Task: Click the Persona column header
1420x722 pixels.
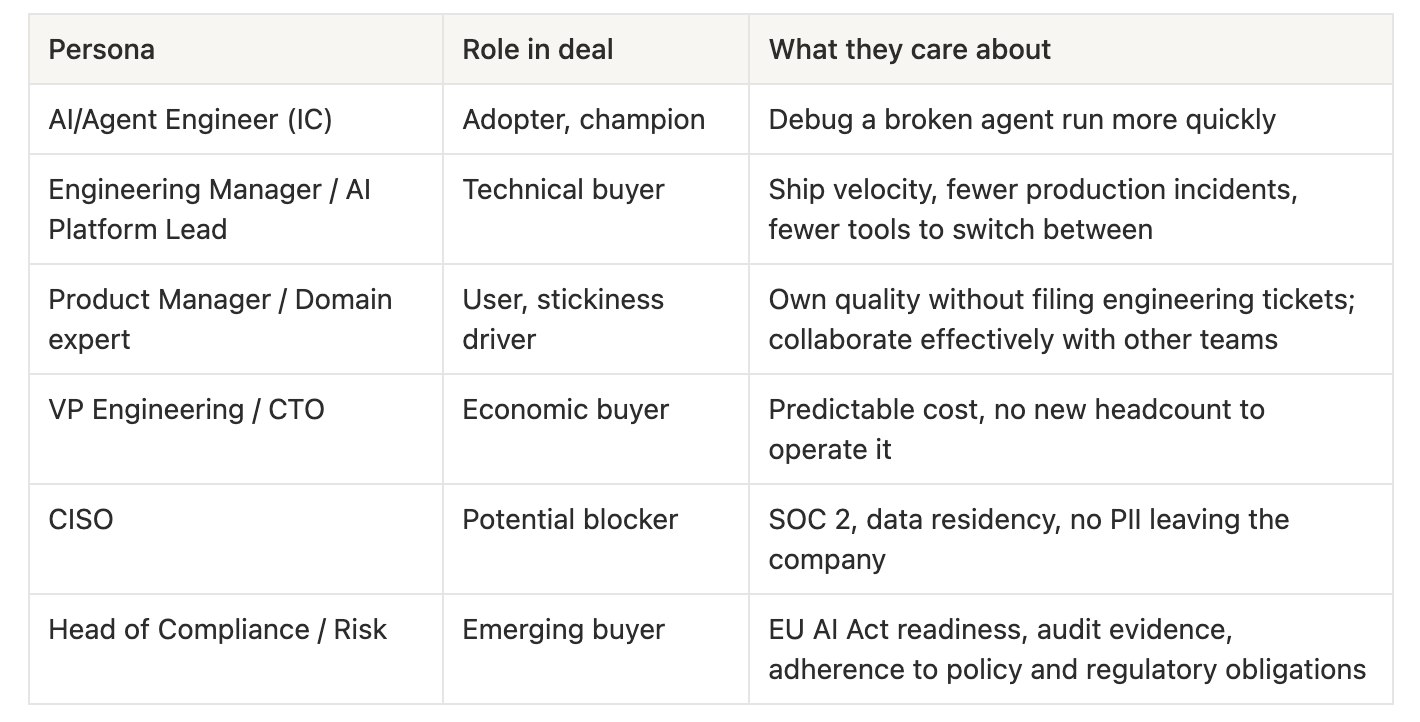Action: coord(236,49)
